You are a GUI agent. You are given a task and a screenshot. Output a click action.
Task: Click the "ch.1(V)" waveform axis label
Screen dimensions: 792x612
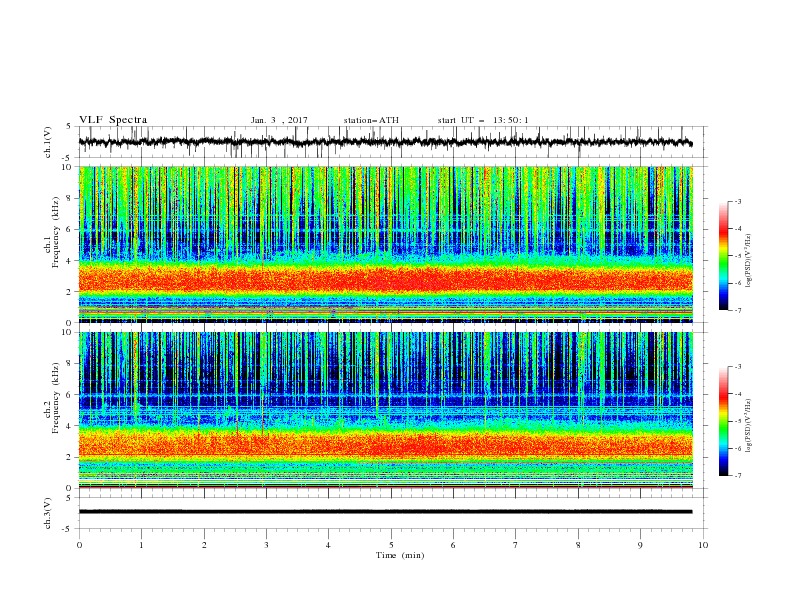pos(49,142)
